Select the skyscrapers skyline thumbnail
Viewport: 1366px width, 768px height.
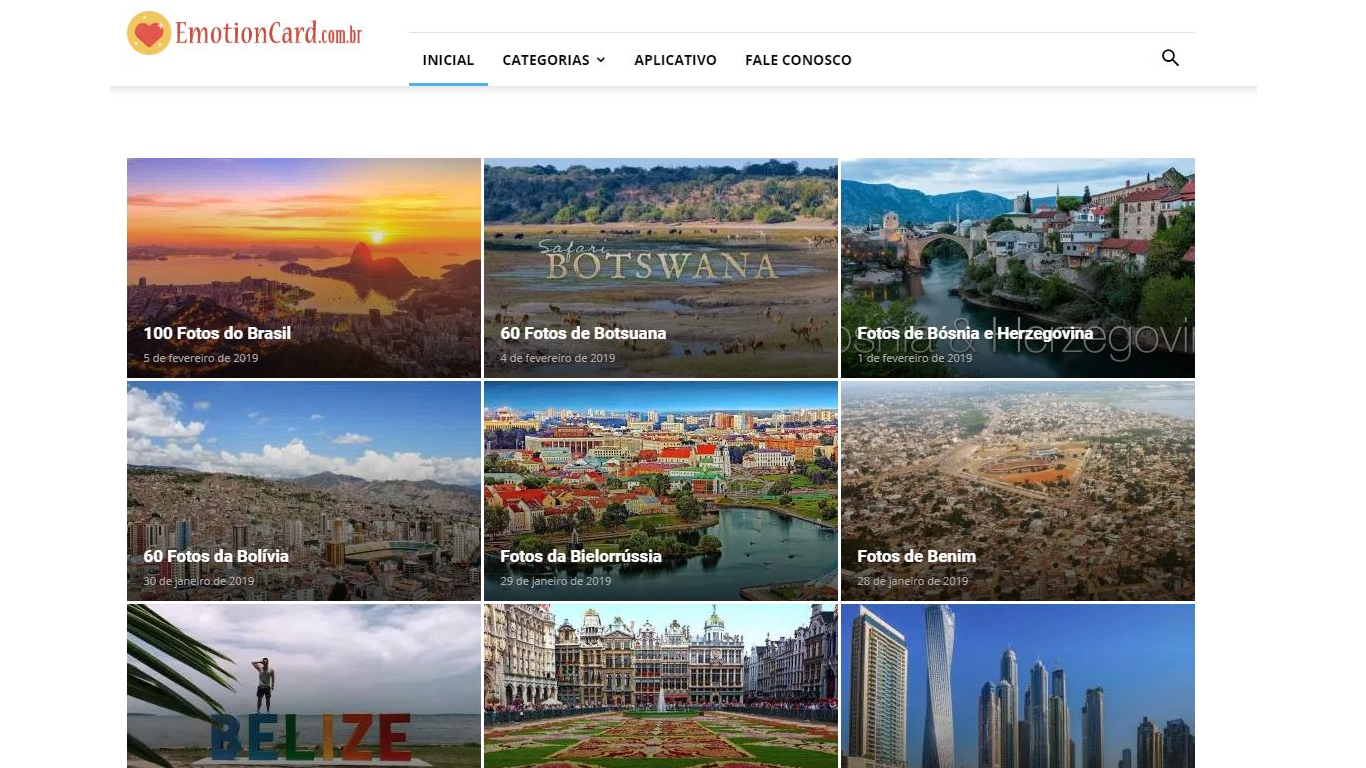click(1018, 686)
